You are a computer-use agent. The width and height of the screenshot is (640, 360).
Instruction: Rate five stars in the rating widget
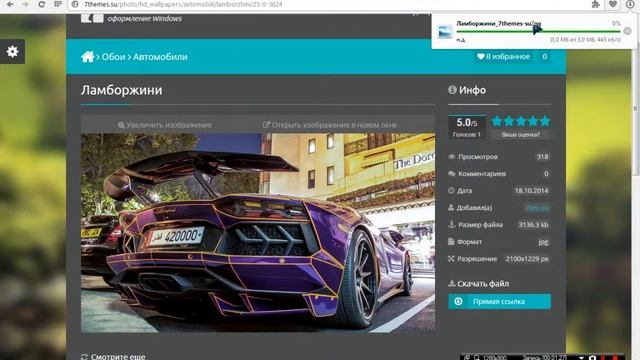pyautogui.click(x=545, y=121)
